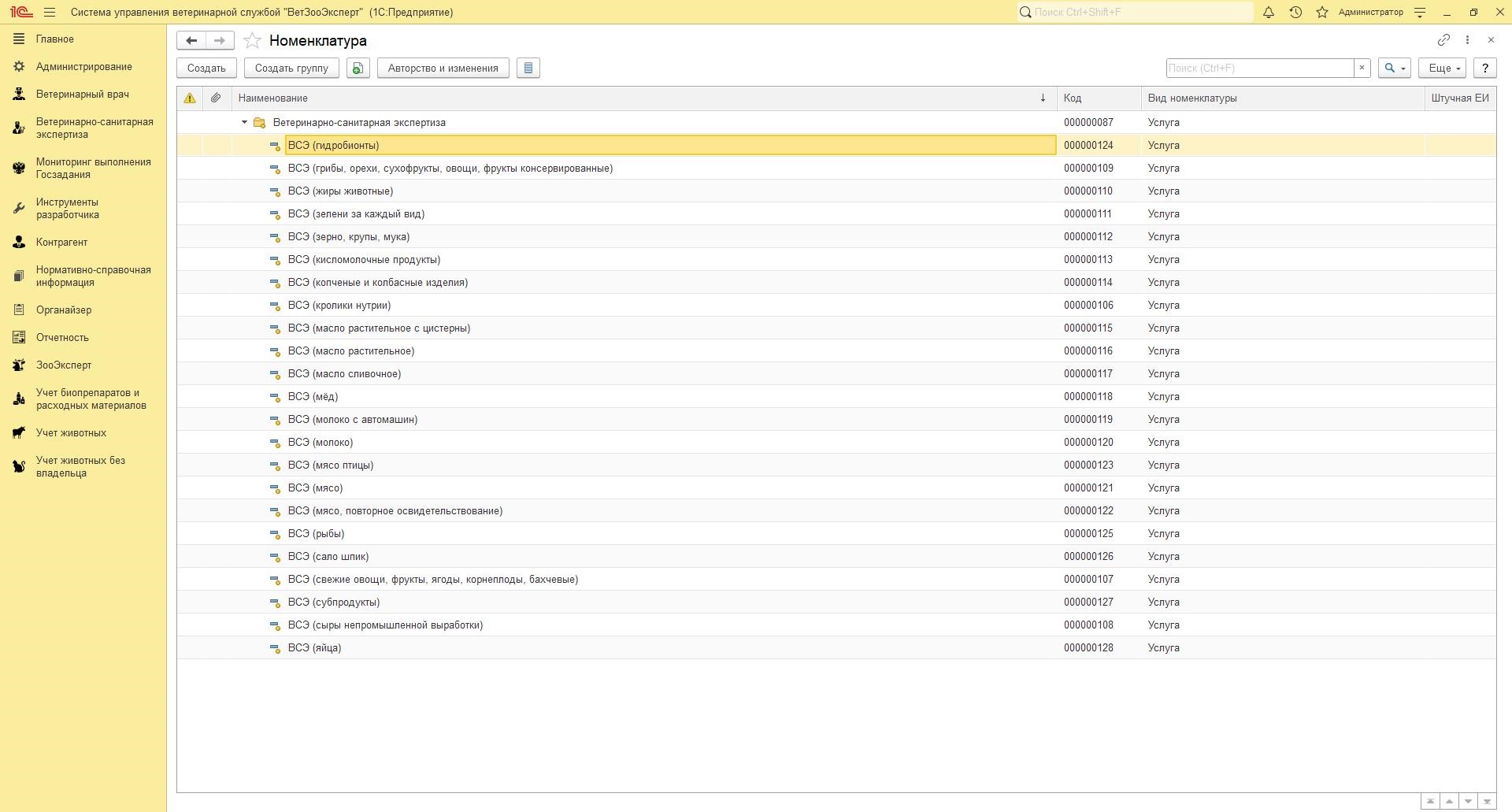Click the Учет животных sidebar icon
This screenshot has width=1512, height=812.
coord(19,433)
